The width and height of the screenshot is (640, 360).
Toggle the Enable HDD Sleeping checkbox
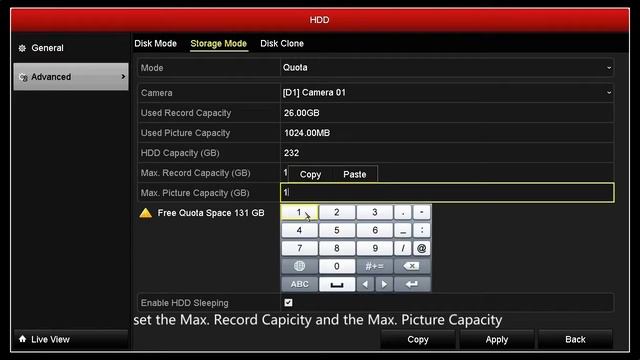[288, 302]
